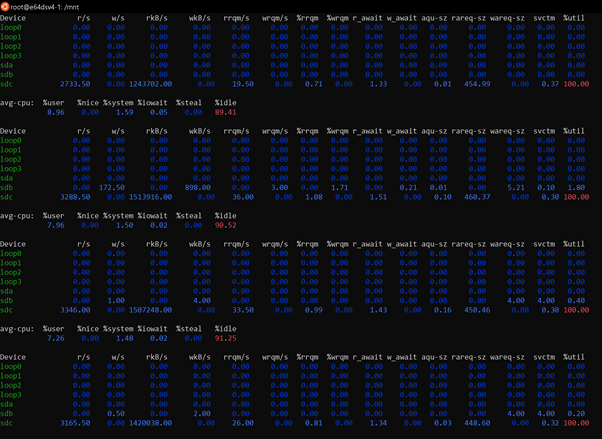
Task: Select sdb w/s value 0.50
Action: coord(116,414)
